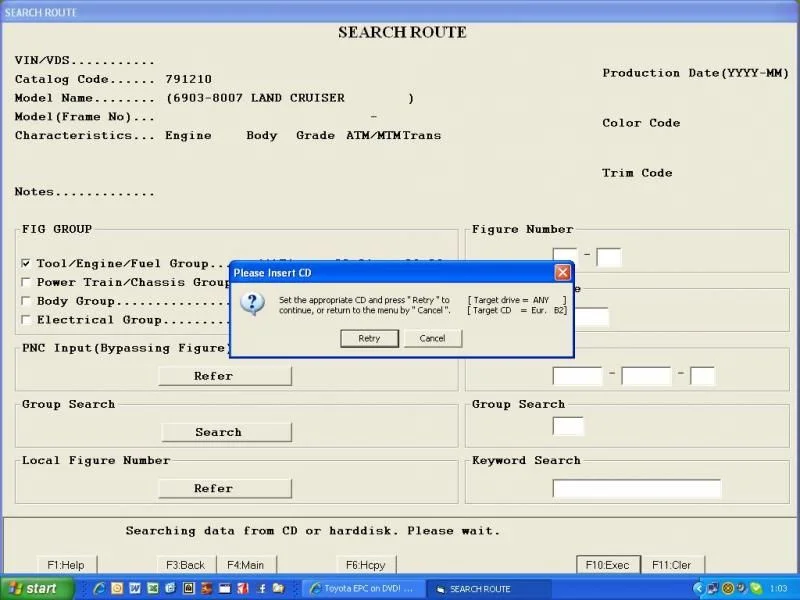This screenshot has width=800, height=600.
Task: Click the first Figure Number input box
Action: point(565,257)
